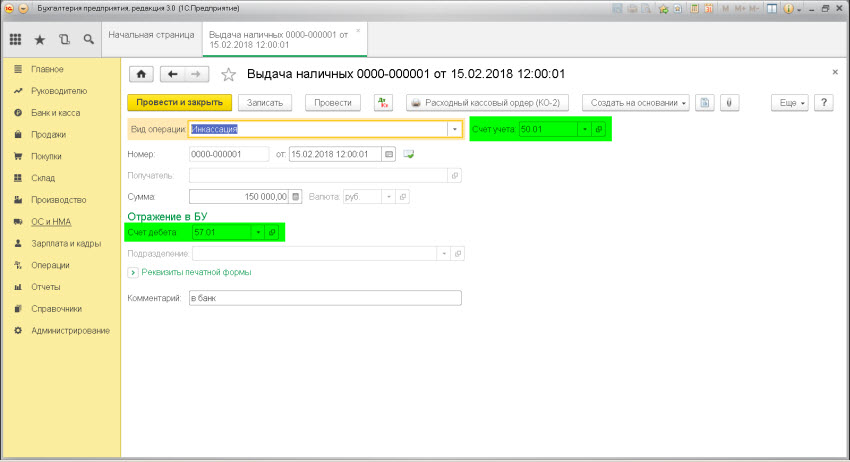
Task: Click the Записать button
Action: tap(265, 102)
